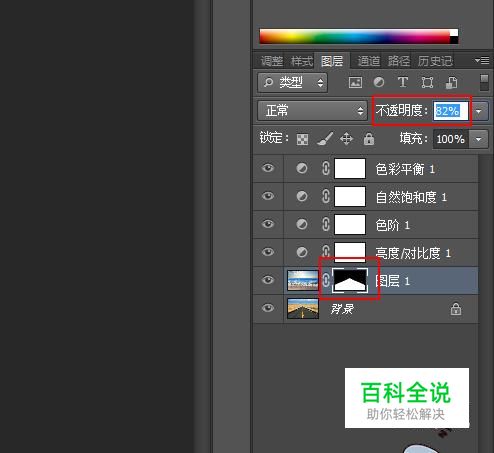The height and width of the screenshot is (453, 494).
Task: Click the 不透明度 value field
Action: [x=451, y=111]
